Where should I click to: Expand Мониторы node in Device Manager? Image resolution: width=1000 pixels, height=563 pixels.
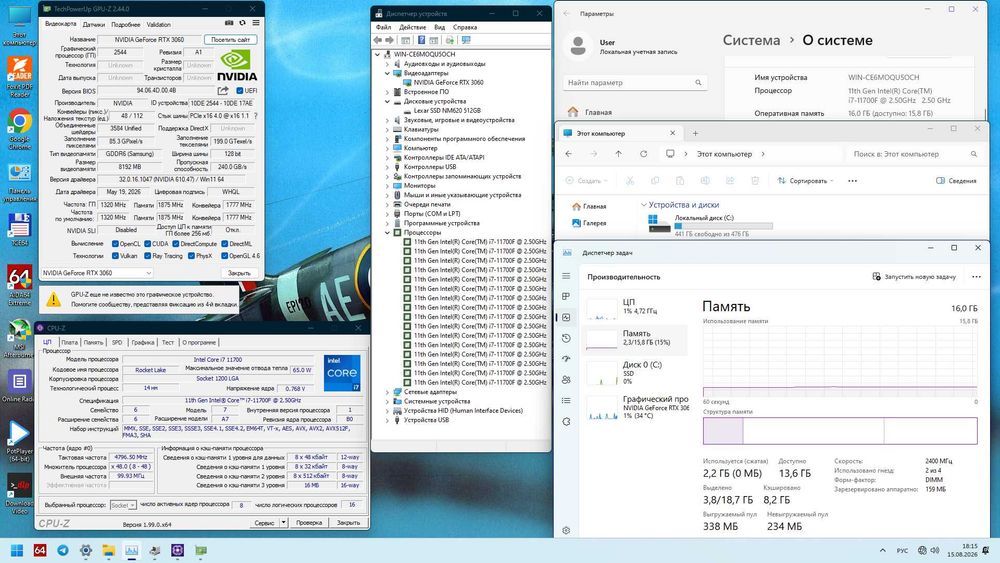pos(387,186)
